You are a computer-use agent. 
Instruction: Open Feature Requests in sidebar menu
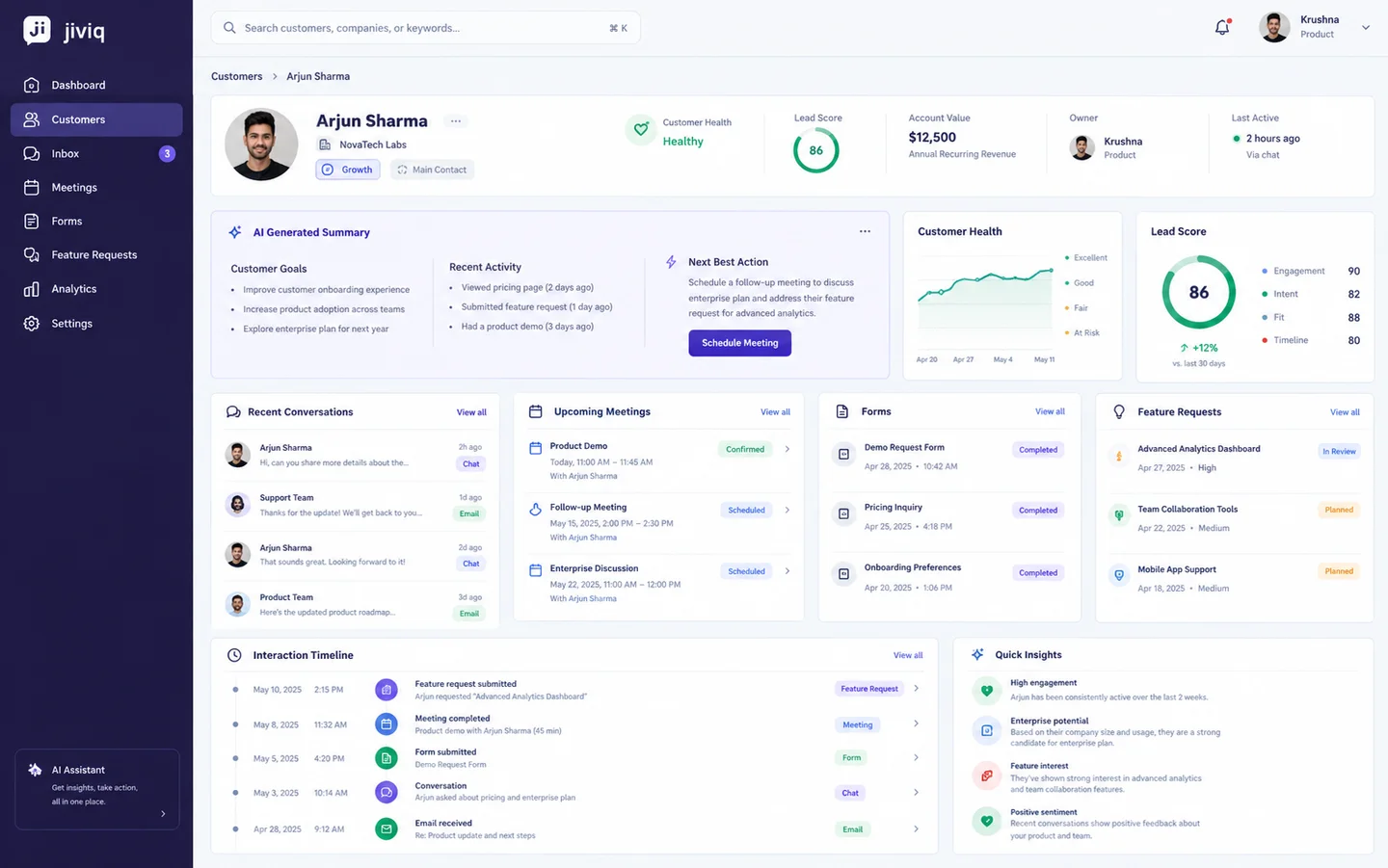coord(96,254)
